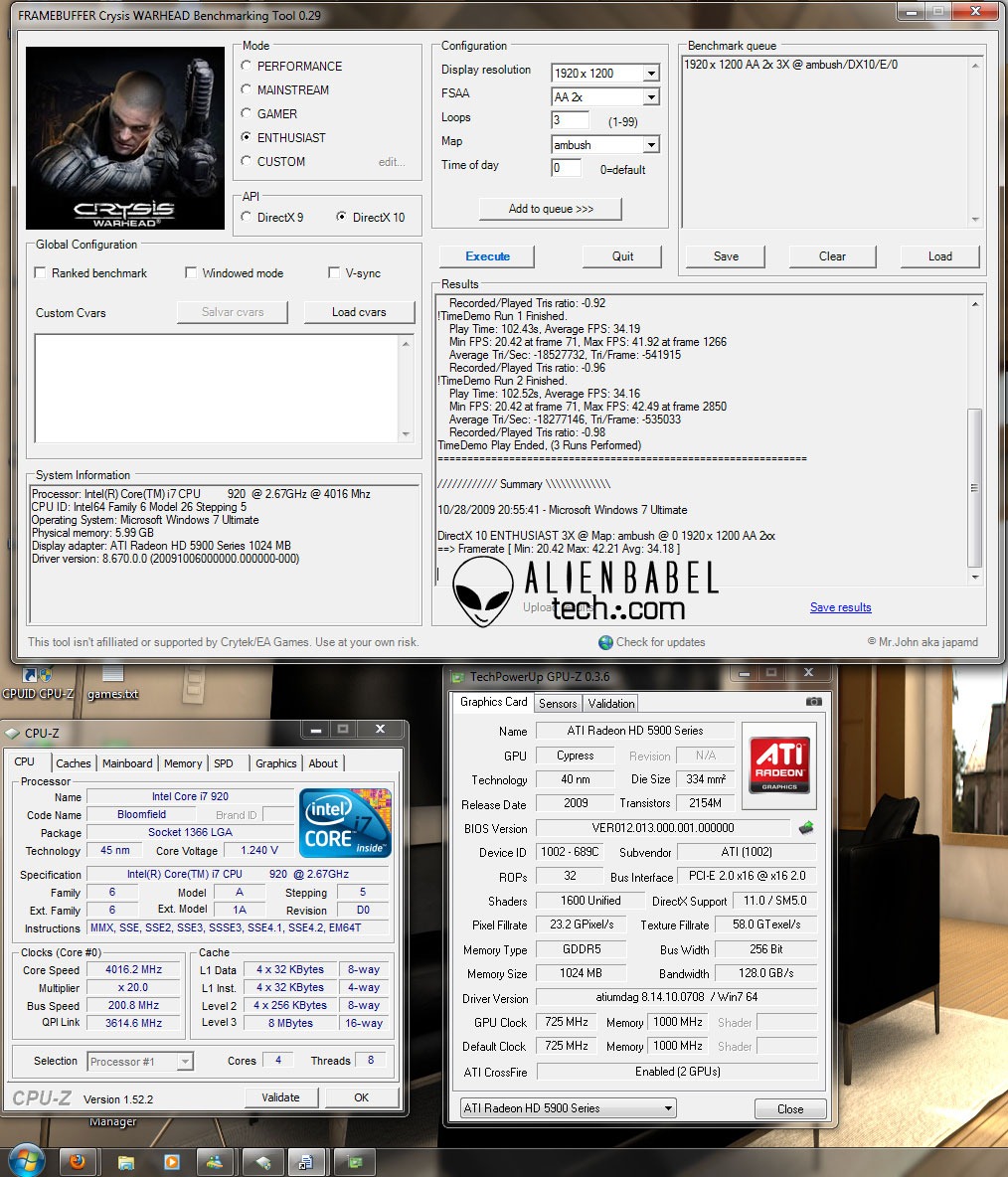Save BIOS using green chip icon beside BIOS Version
Viewport: 1008px width, 1177px height.
pyautogui.click(x=805, y=827)
